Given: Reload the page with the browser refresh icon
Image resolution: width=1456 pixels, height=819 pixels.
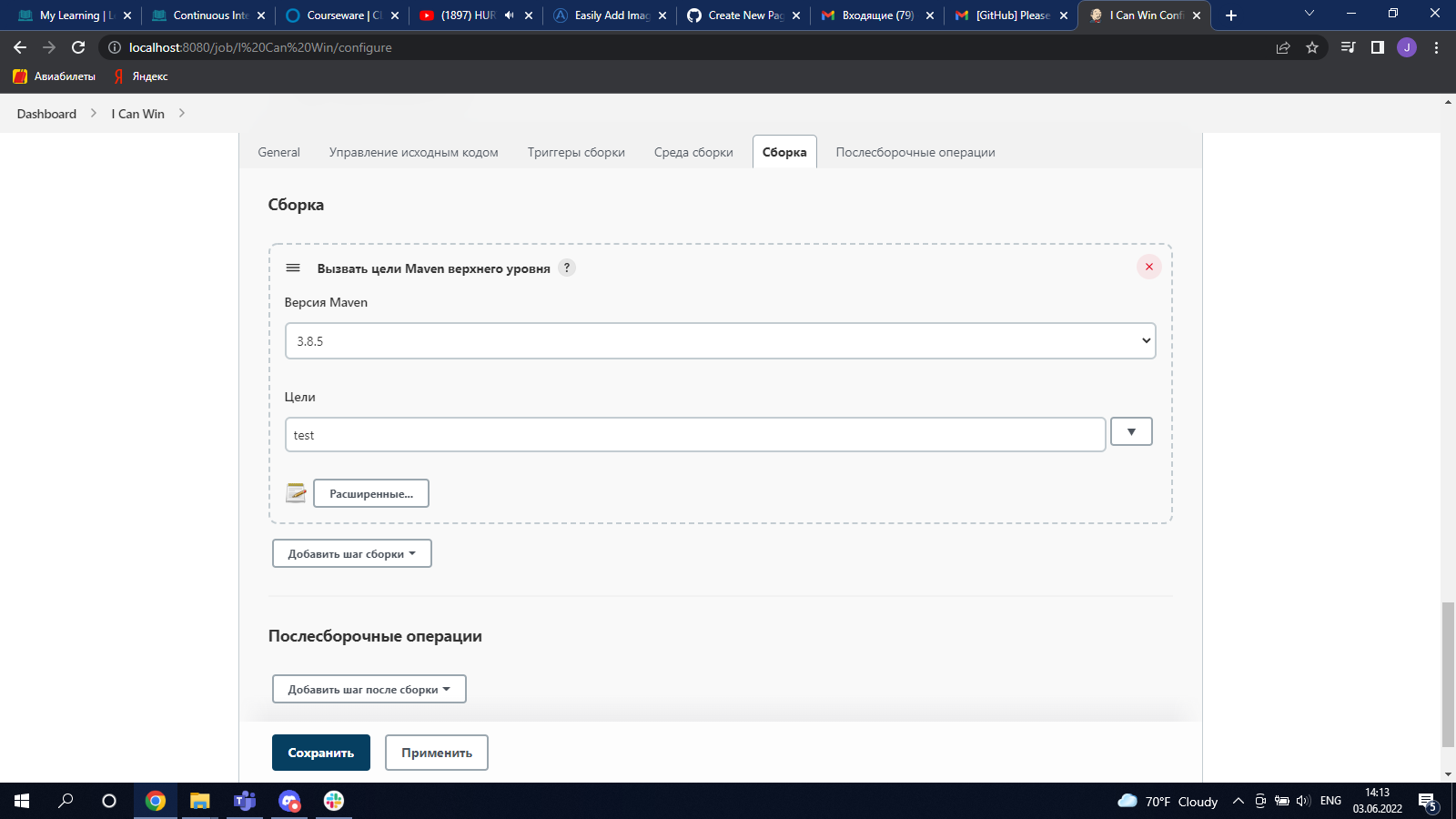Looking at the screenshot, I should [x=78, y=47].
